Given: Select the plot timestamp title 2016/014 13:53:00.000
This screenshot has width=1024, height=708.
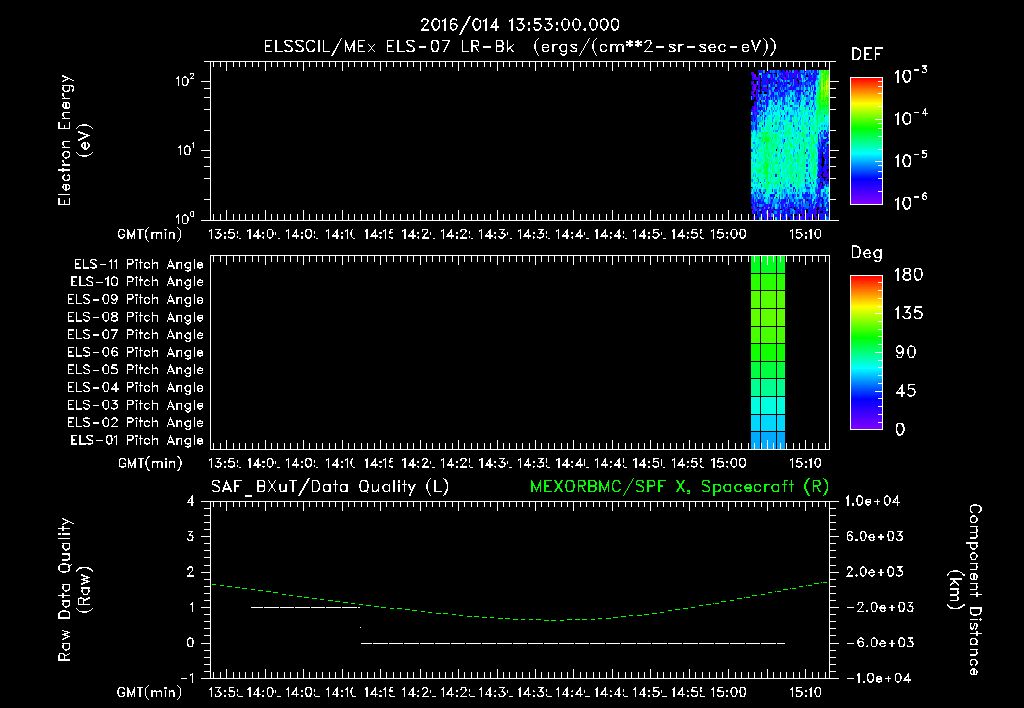Looking at the screenshot, I should tap(520, 25).
